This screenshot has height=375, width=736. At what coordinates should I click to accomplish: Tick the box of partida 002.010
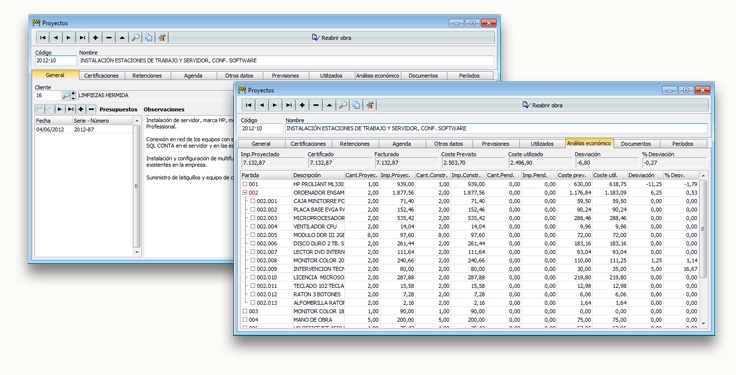pos(253,277)
